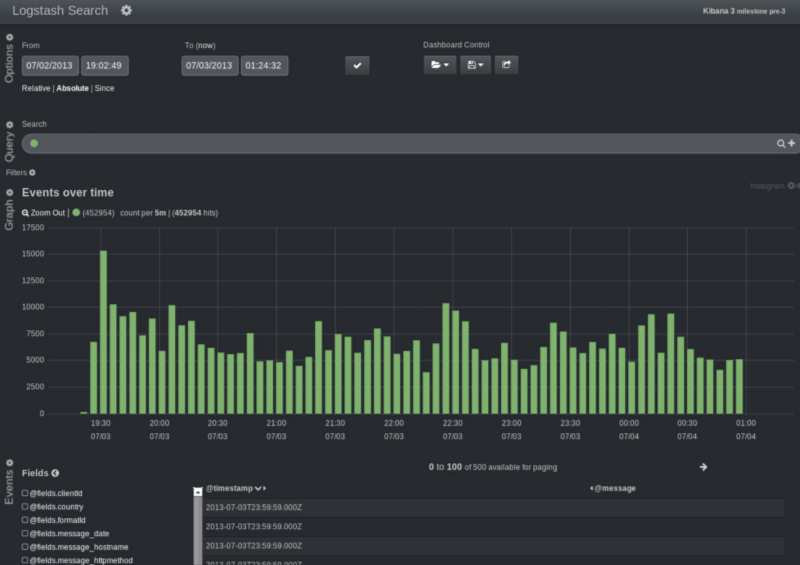This screenshot has width=800, height=565.
Task: Open dashboard settings gear beside Logstash Search
Action: click(126, 10)
